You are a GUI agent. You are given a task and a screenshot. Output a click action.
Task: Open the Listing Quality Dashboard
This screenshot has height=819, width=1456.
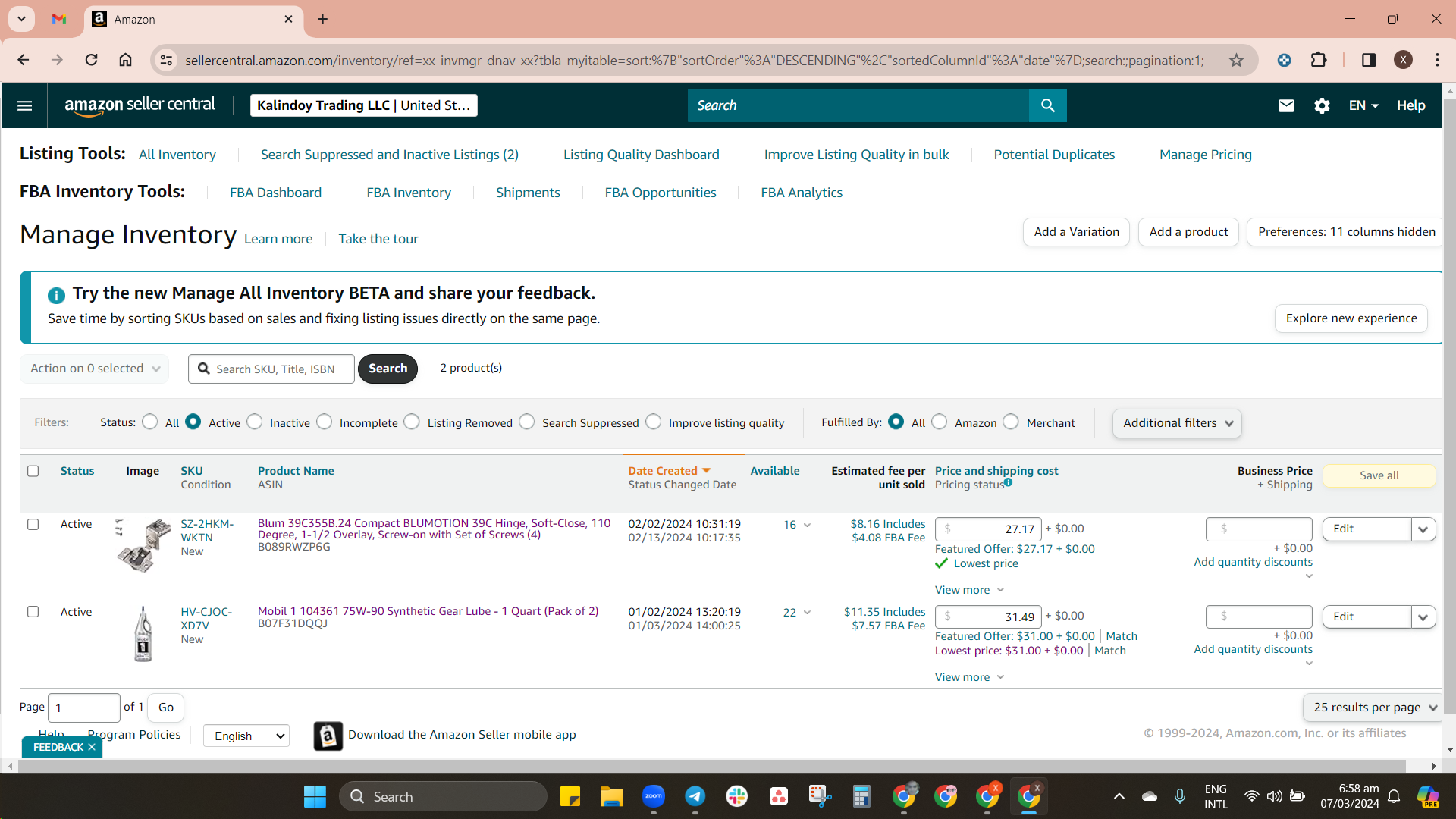[642, 155]
